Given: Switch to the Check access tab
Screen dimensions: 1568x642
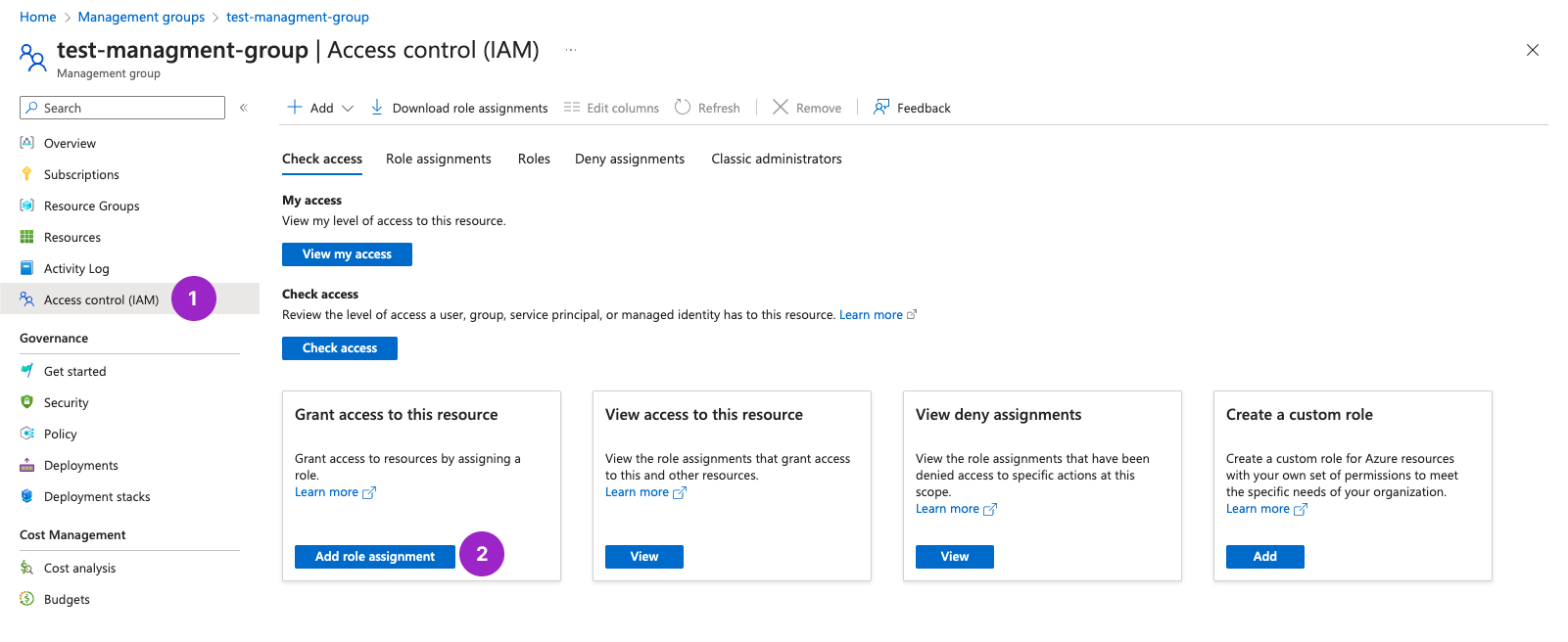Looking at the screenshot, I should [x=322, y=159].
